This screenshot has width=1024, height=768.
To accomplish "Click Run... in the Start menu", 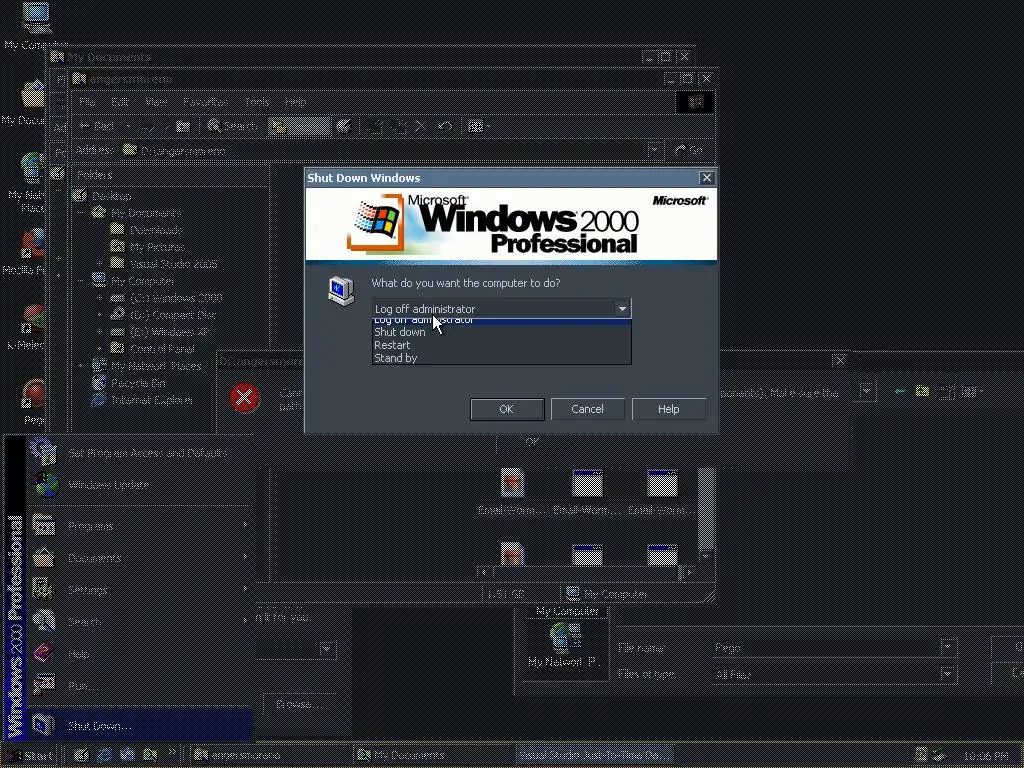I will [140, 686].
